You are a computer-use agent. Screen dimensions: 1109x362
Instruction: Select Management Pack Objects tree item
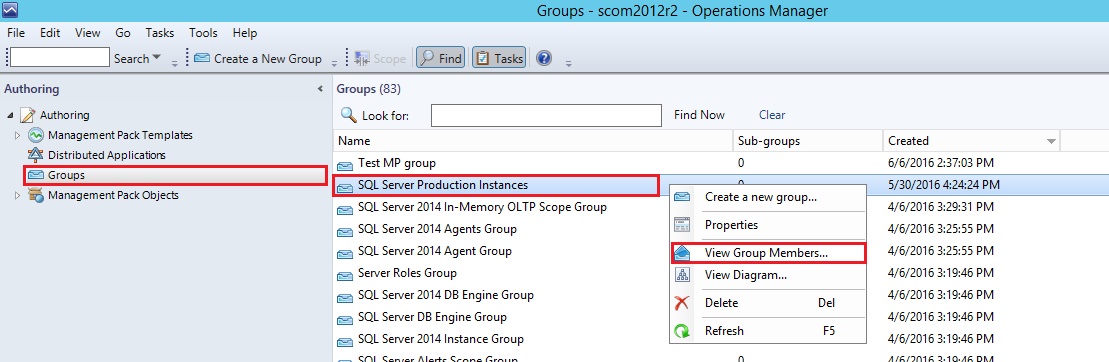(x=113, y=195)
